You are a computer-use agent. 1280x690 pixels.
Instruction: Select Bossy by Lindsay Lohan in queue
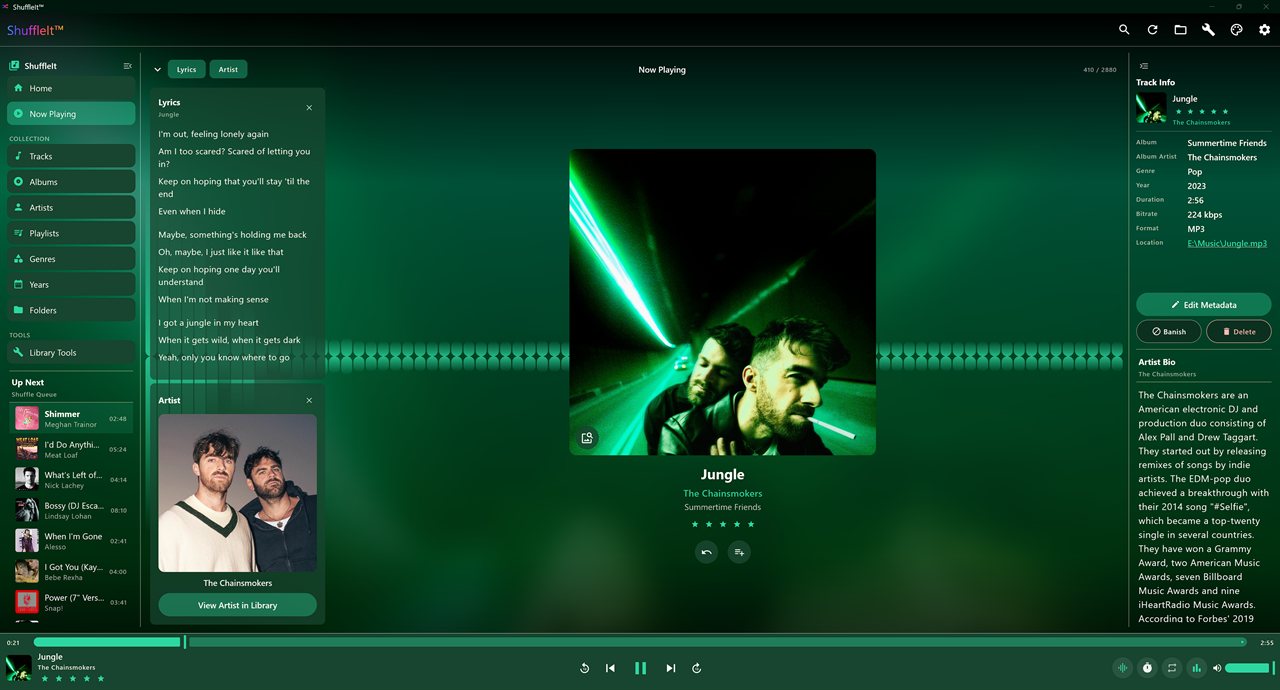point(71,511)
